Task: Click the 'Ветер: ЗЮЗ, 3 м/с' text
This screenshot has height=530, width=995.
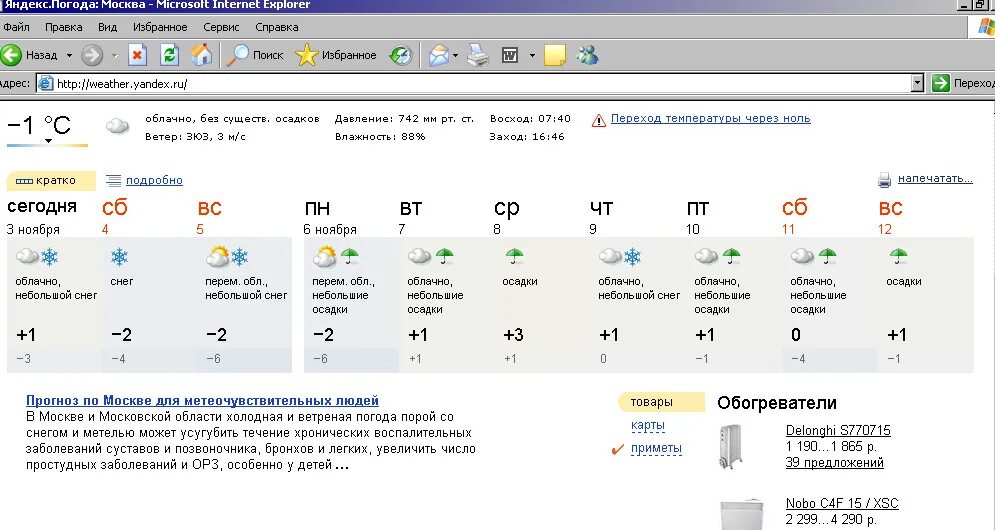Action: click(x=195, y=136)
